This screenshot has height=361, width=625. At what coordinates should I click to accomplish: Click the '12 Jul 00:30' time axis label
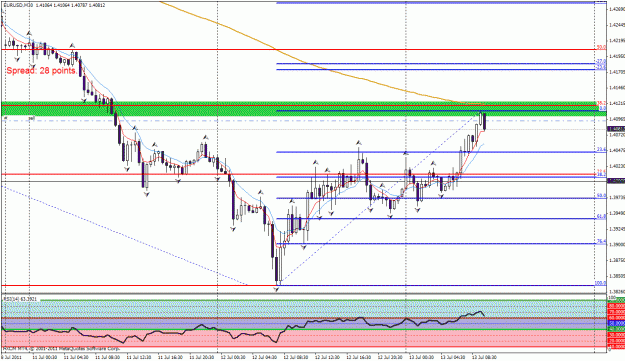234,357
